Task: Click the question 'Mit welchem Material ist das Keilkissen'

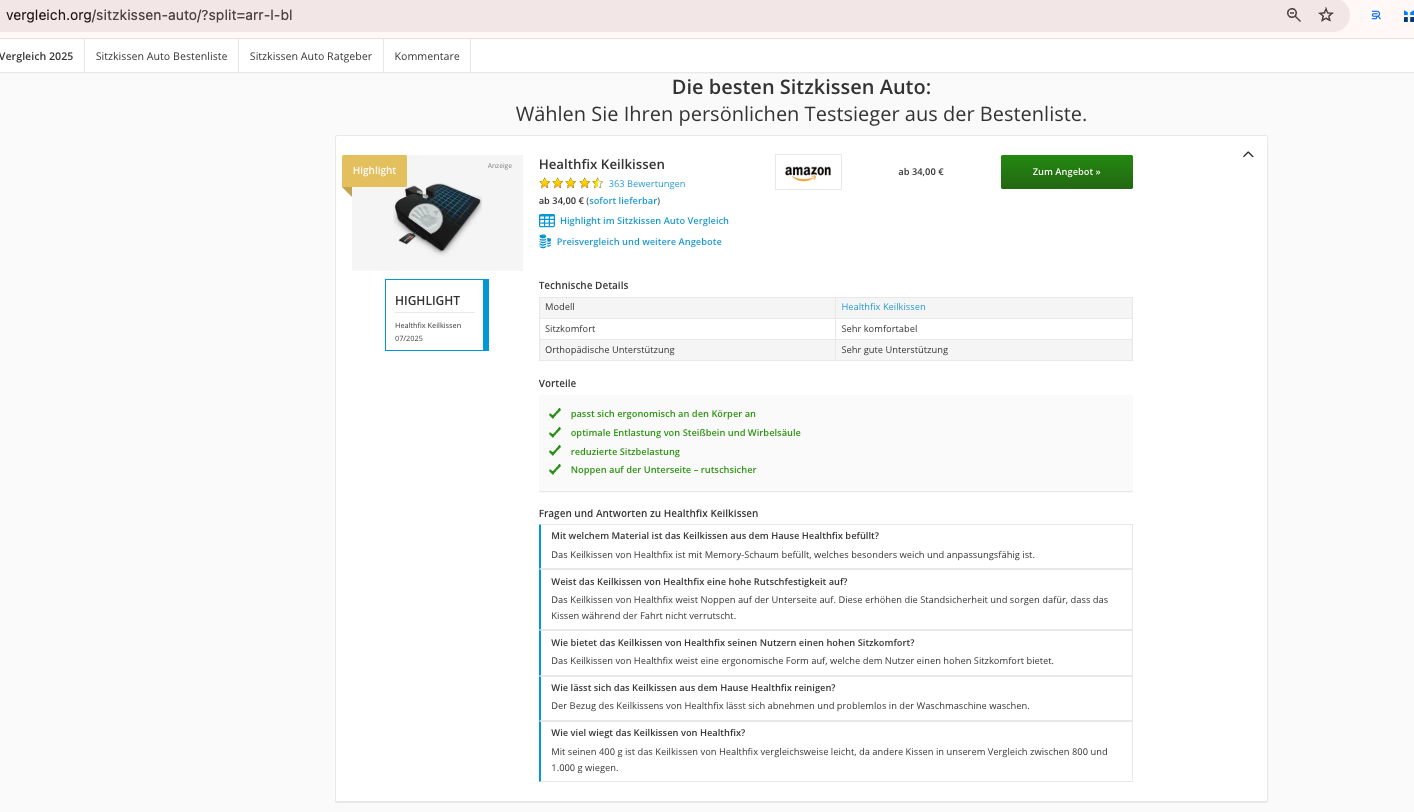Action: coord(715,536)
